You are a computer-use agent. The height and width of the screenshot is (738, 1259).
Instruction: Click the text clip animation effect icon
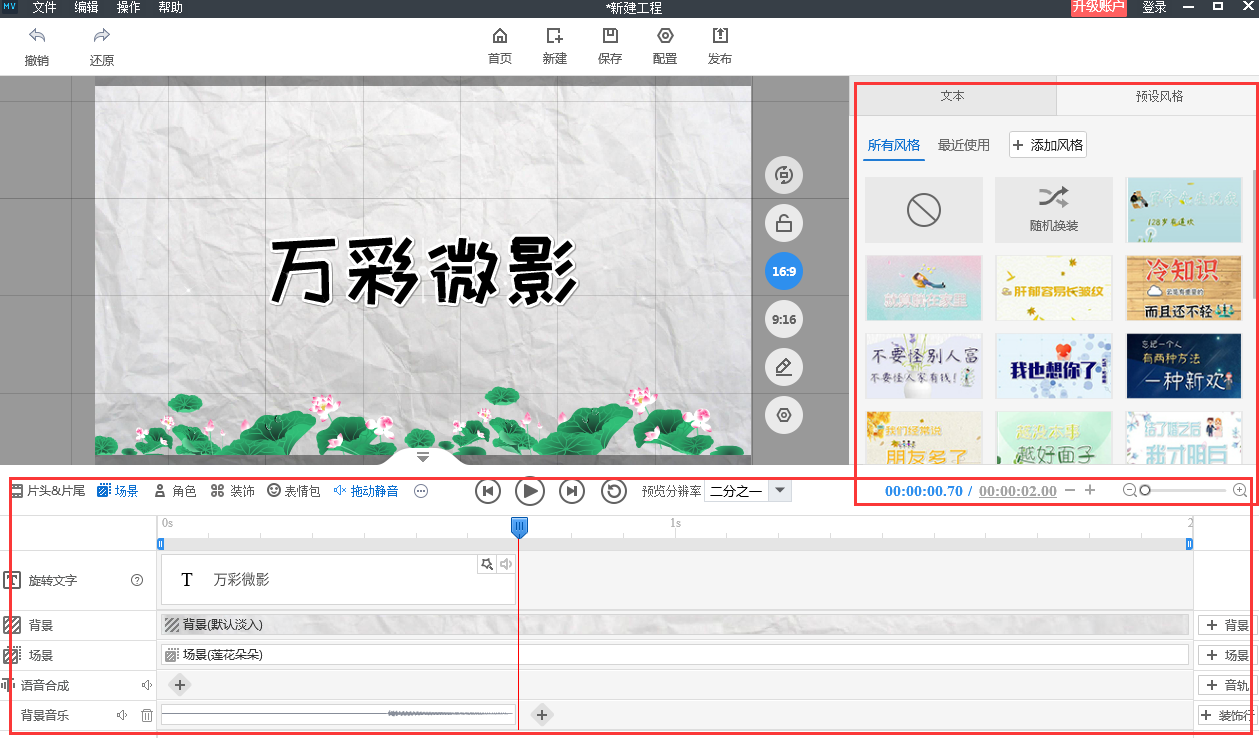487,564
